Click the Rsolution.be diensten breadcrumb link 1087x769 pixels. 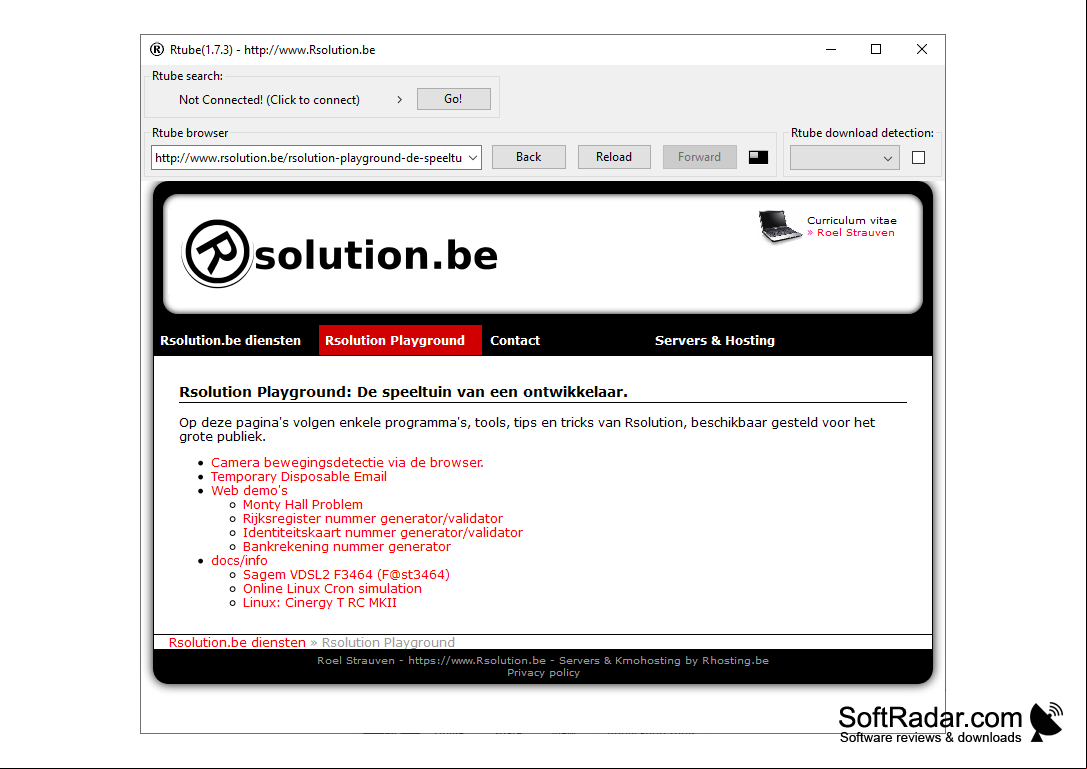point(237,642)
